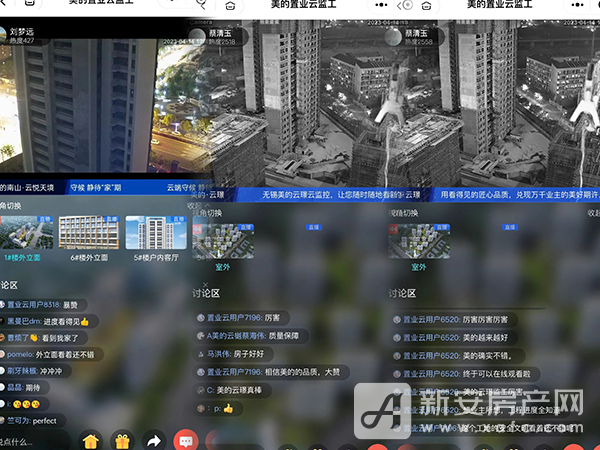Close the middle discussion area with the small X
The height and width of the screenshot is (450, 600).
[x=205, y=284]
